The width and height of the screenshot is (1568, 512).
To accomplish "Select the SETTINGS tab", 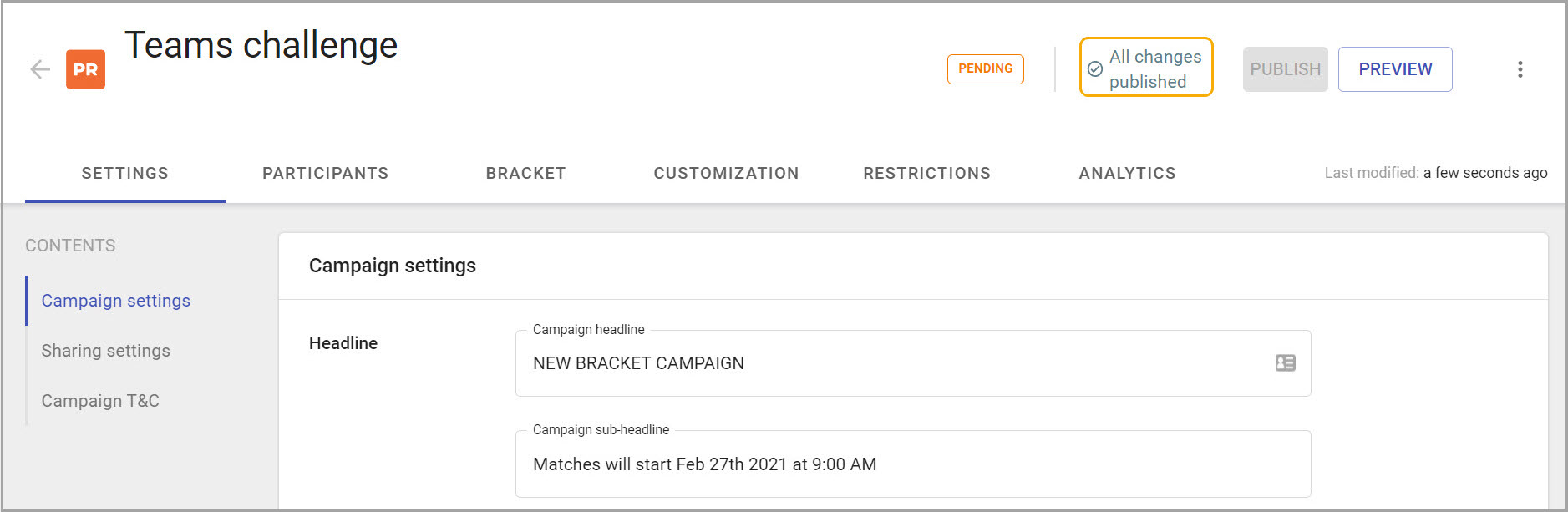I will [125, 173].
